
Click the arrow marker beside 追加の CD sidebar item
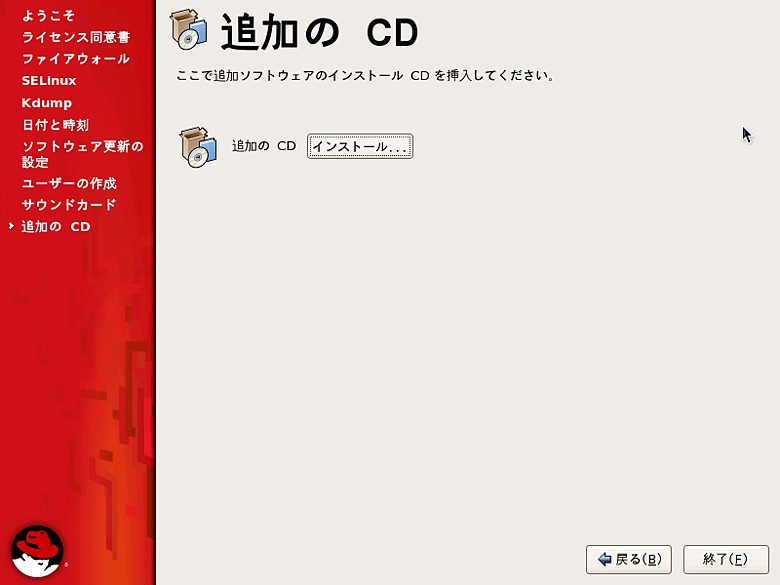[11, 226]
